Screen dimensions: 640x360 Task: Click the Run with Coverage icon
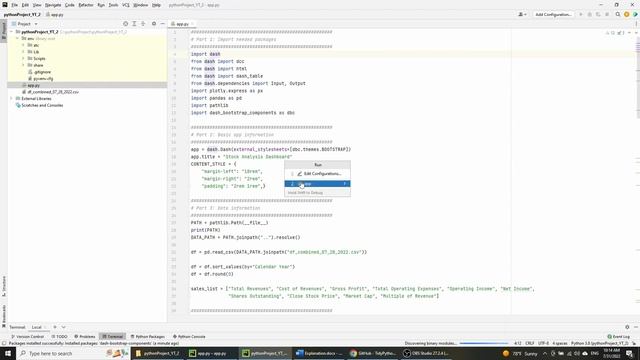tap(598, 14)
